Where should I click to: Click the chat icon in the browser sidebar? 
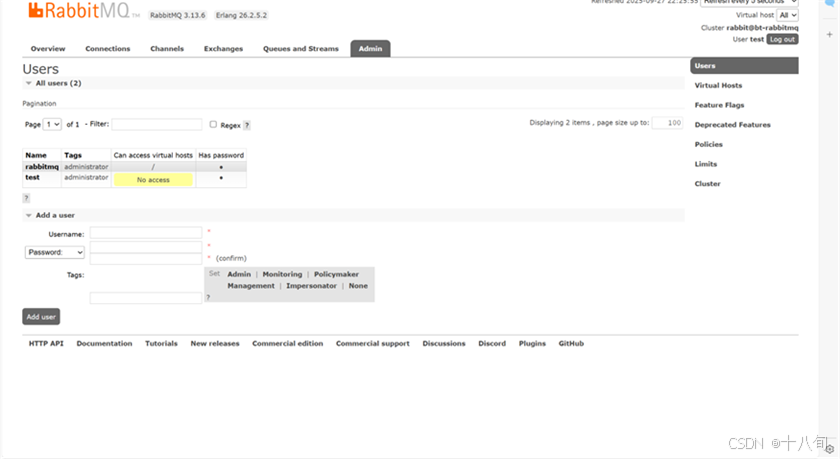click(x=830, y=3)
